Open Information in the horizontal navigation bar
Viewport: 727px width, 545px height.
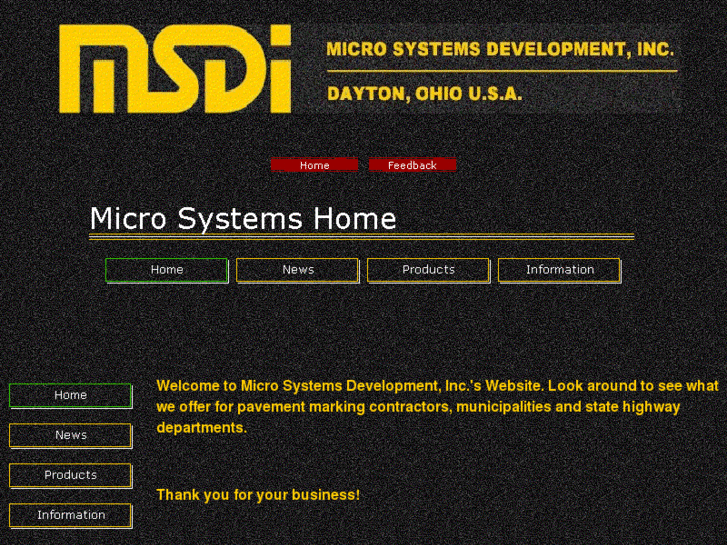pyautogui.click(x=560, y=270)
